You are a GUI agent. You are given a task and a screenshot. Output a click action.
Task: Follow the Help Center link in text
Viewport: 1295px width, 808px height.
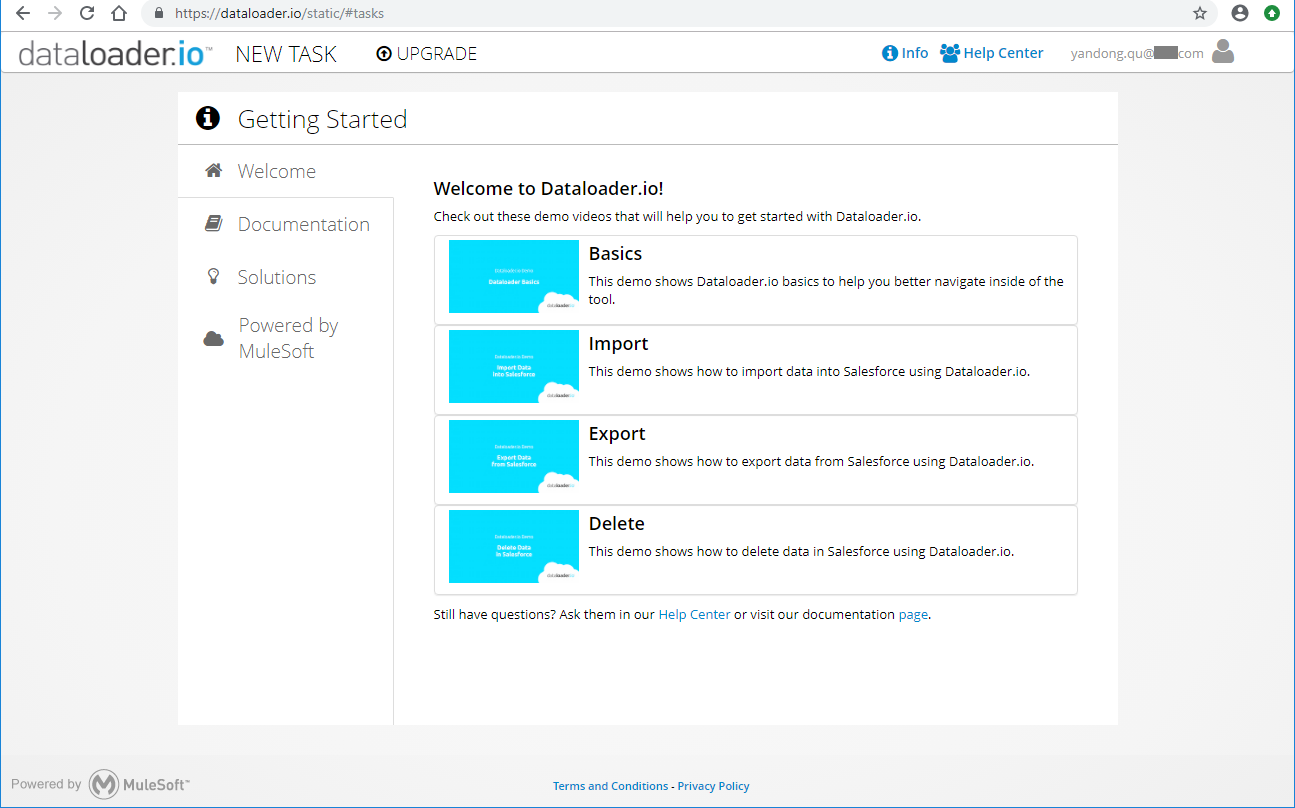coord(694,614)
